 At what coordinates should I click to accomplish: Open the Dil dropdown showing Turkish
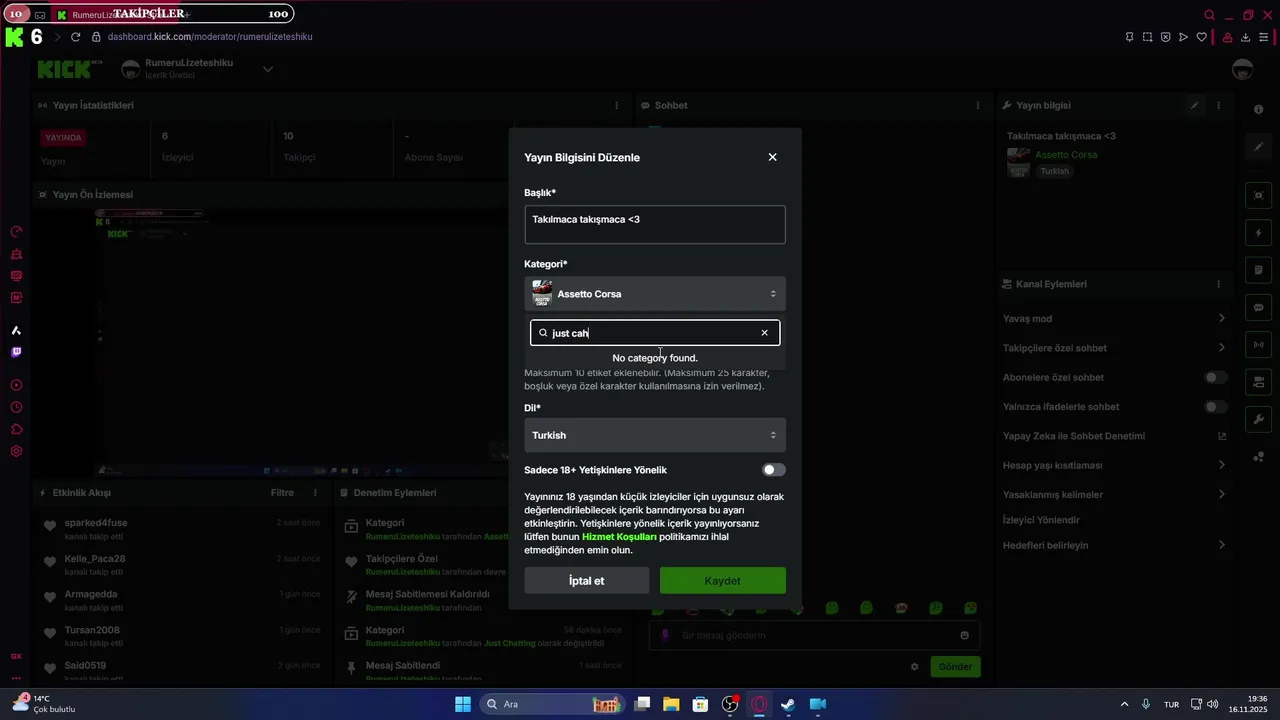(x=655, y=435)
